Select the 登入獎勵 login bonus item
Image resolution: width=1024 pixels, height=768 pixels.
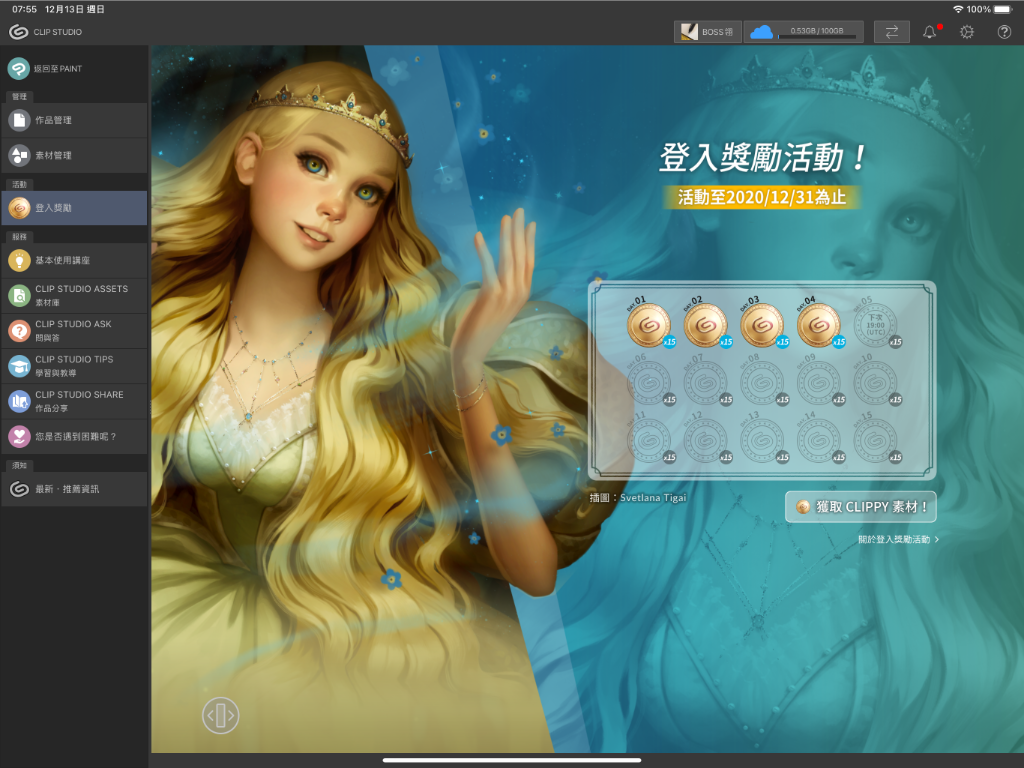tap(74, 208)
